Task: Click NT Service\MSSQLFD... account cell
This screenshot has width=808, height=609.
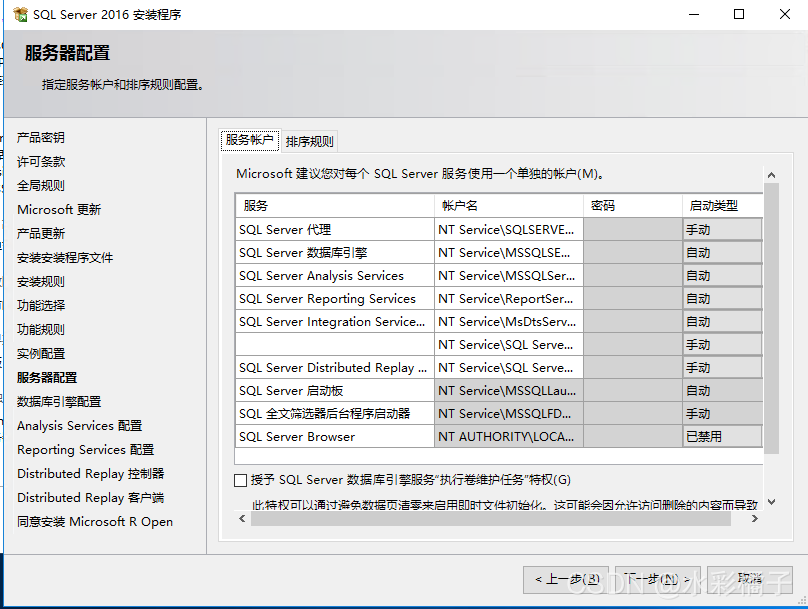Action: (x=509, y=413)
